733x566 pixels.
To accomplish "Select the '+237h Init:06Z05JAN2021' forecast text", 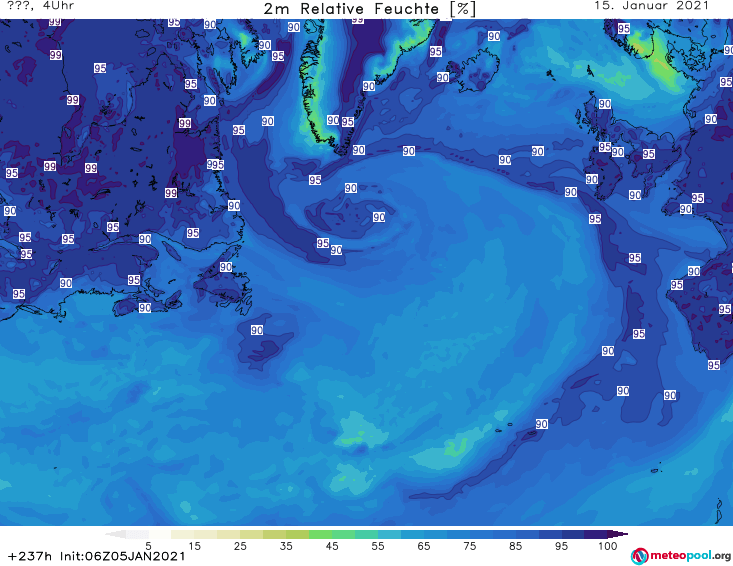I will tap(97, 556).
